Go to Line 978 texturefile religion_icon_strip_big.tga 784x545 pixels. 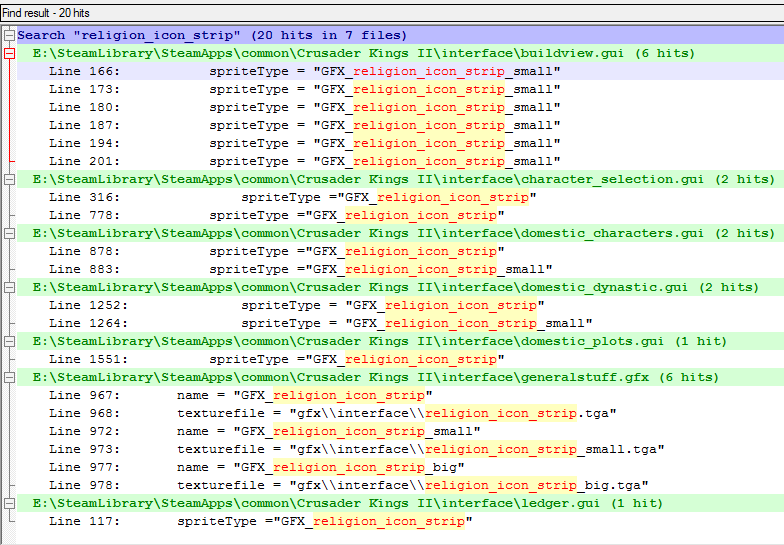(x=400, y=486)
